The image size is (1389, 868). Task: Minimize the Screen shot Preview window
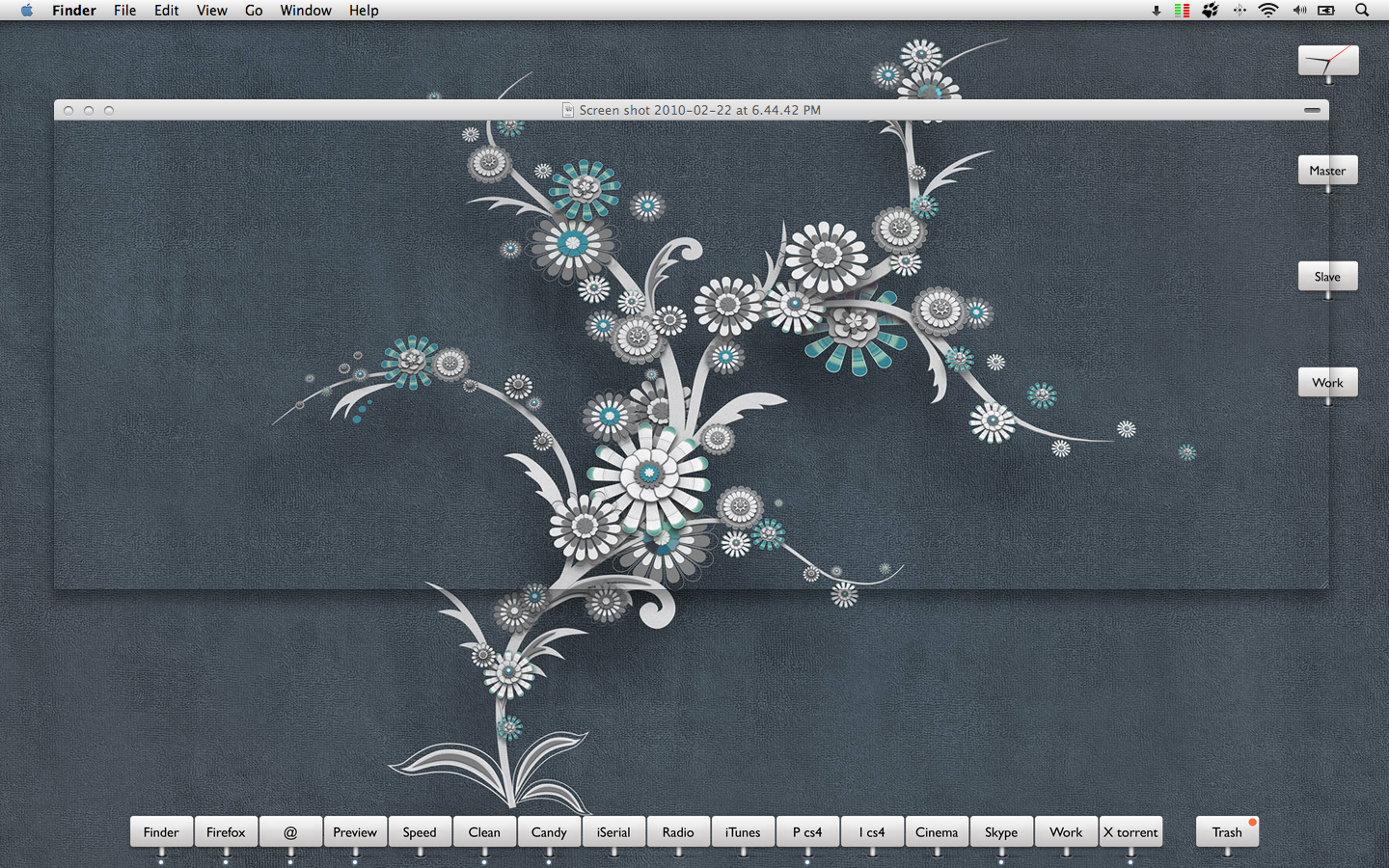click(89, 111)
